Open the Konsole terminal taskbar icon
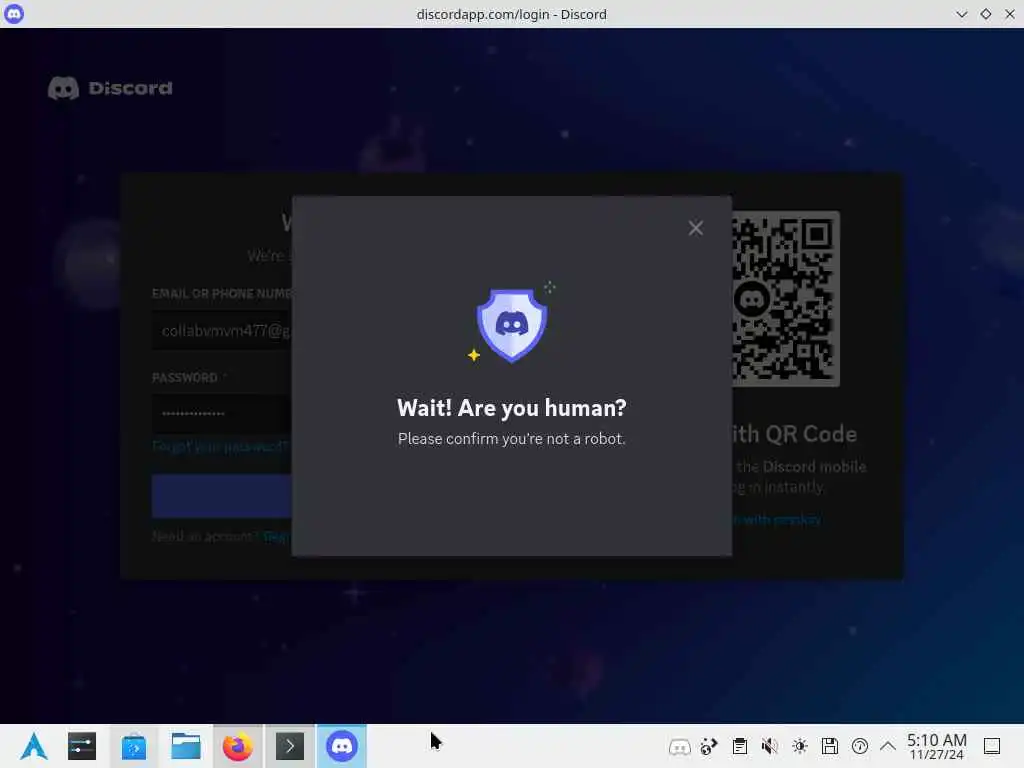Image resolution: width=1024 pixels, height=768 pixels. (x=290, y=746)
